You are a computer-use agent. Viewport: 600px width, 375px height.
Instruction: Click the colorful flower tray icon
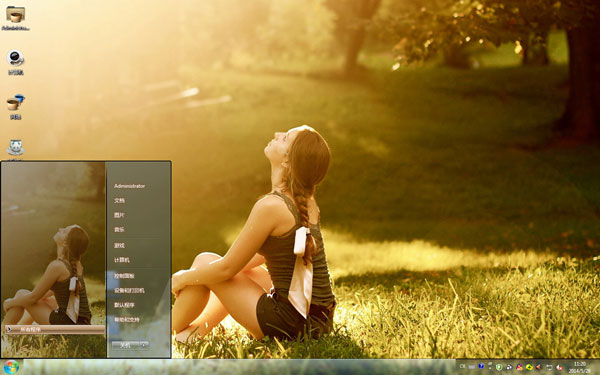[520, 367]
